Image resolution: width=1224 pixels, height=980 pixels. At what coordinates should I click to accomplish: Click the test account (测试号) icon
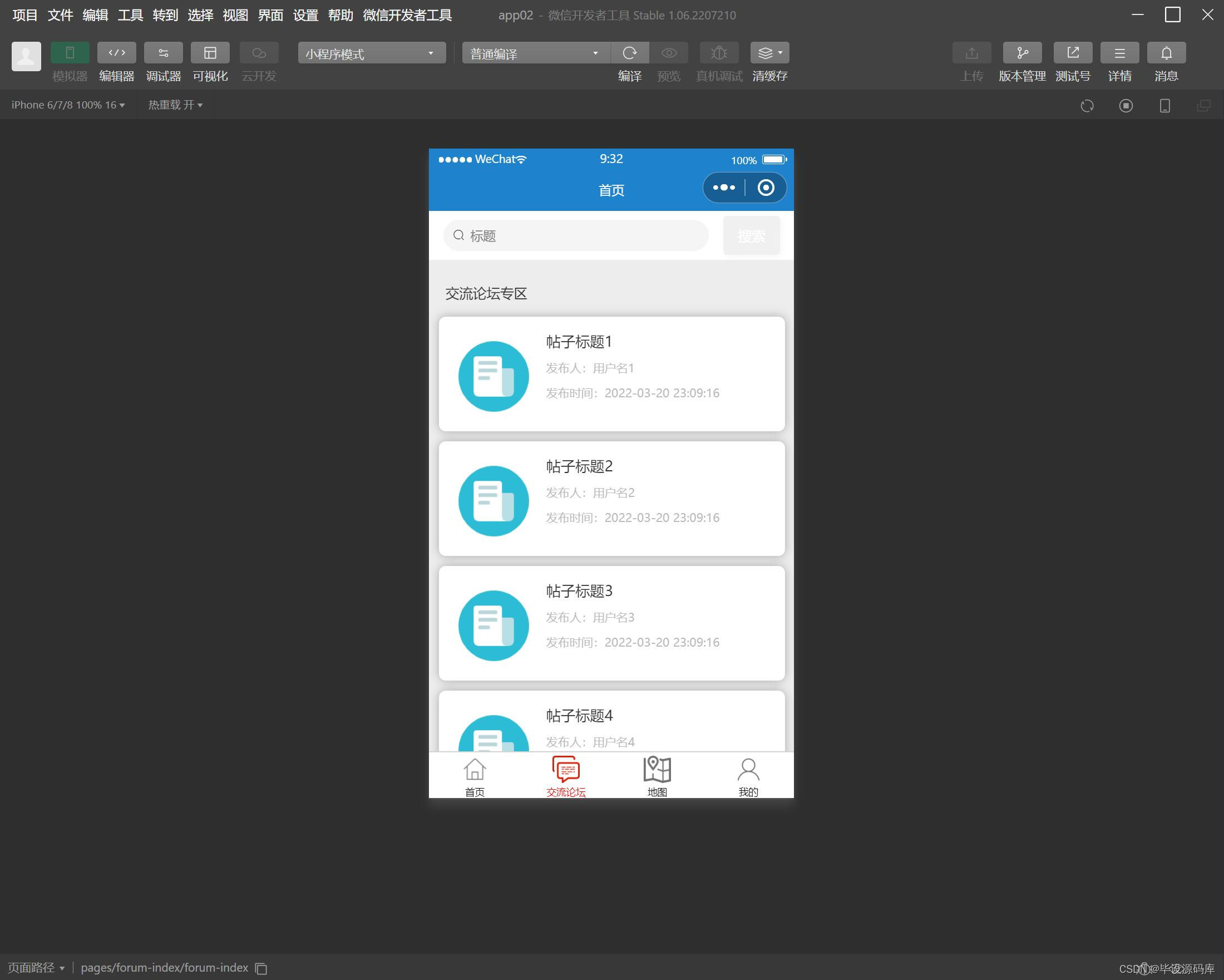point(1073,53)
